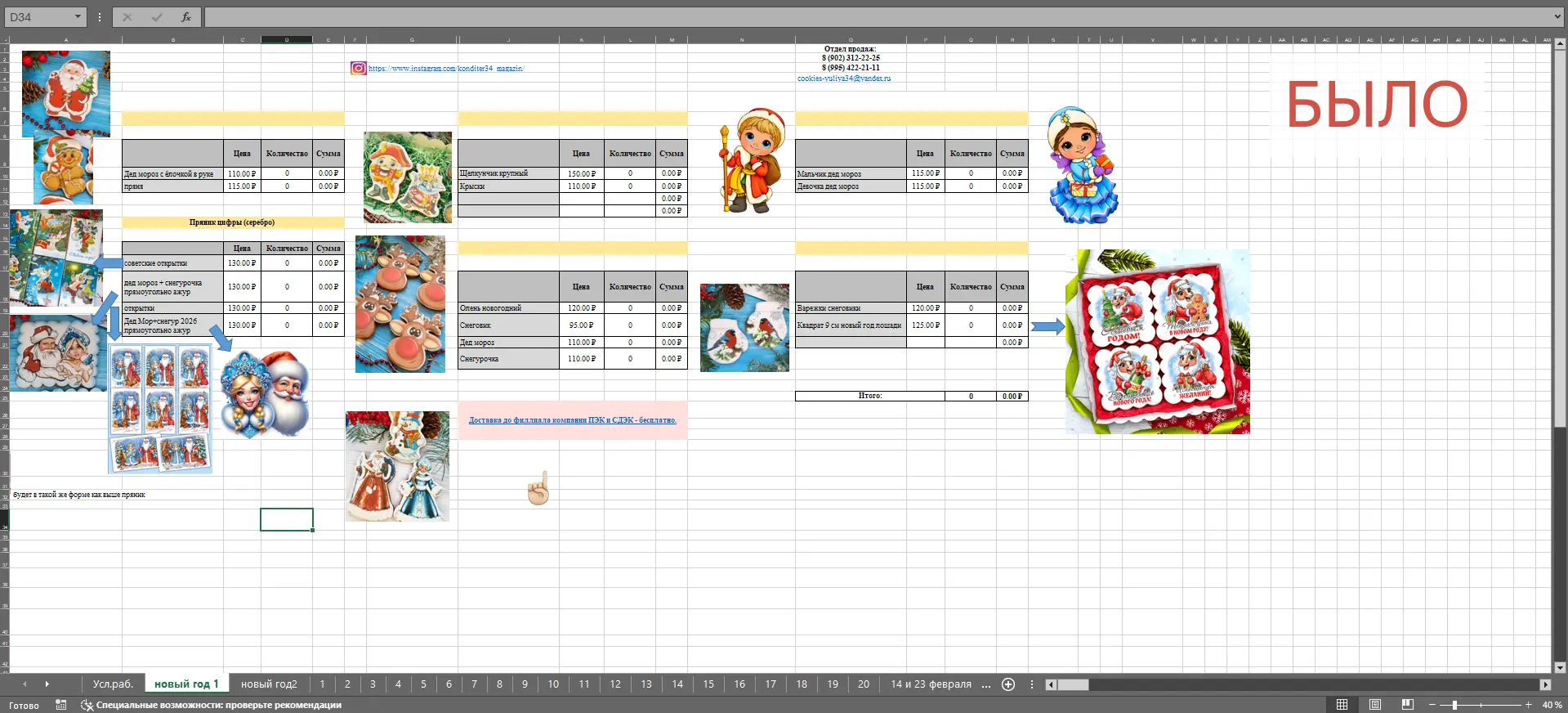Open accessibility recommendations in status bar

click(212, 705)
